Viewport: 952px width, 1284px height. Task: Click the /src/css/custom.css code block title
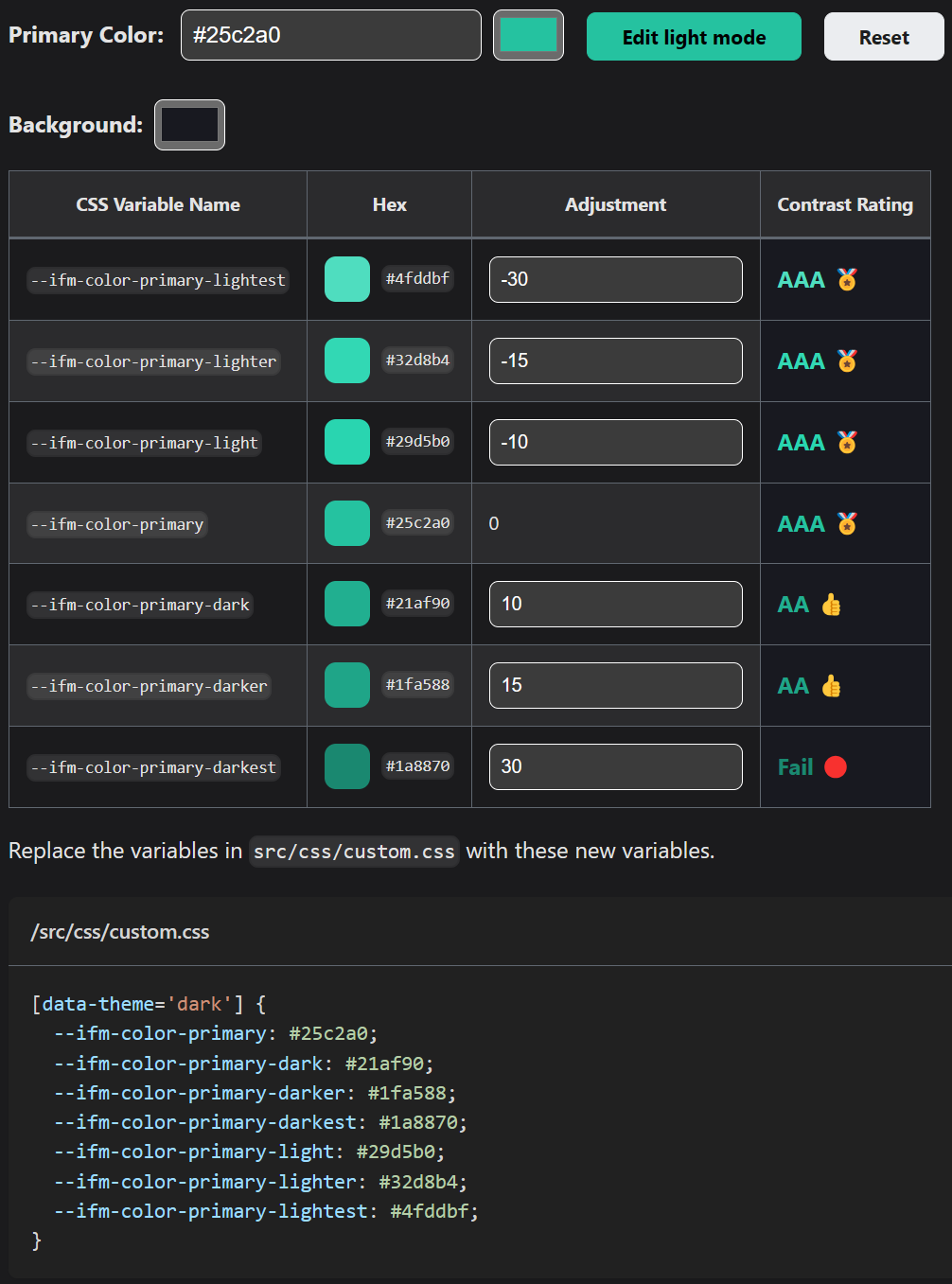click(x=120, y=932)
